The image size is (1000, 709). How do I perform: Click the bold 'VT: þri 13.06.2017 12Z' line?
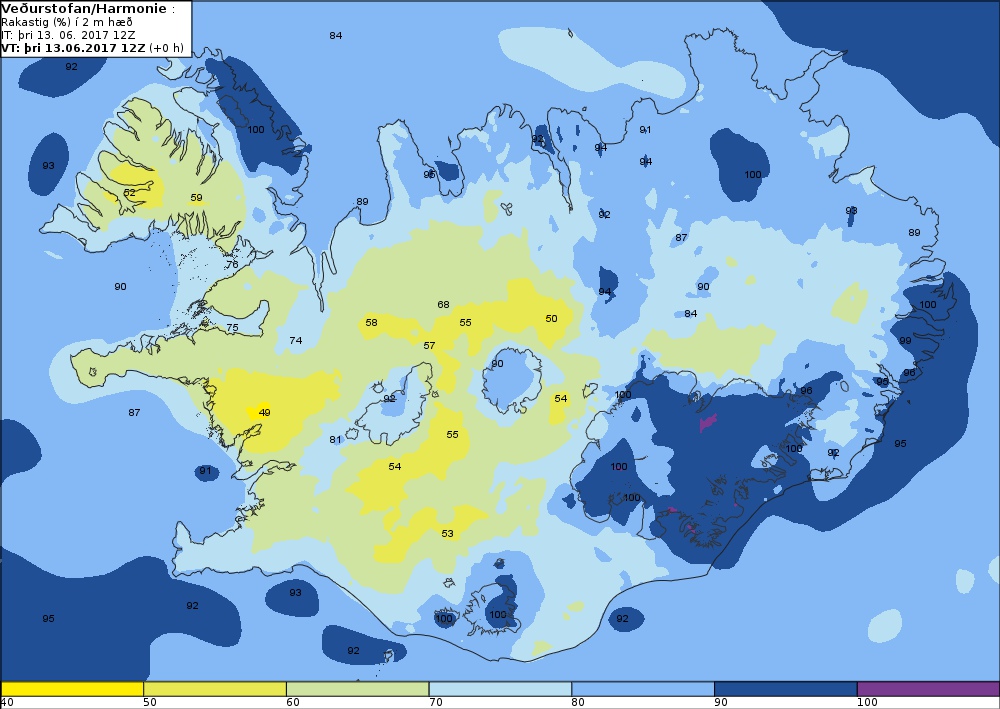[74, 48]
